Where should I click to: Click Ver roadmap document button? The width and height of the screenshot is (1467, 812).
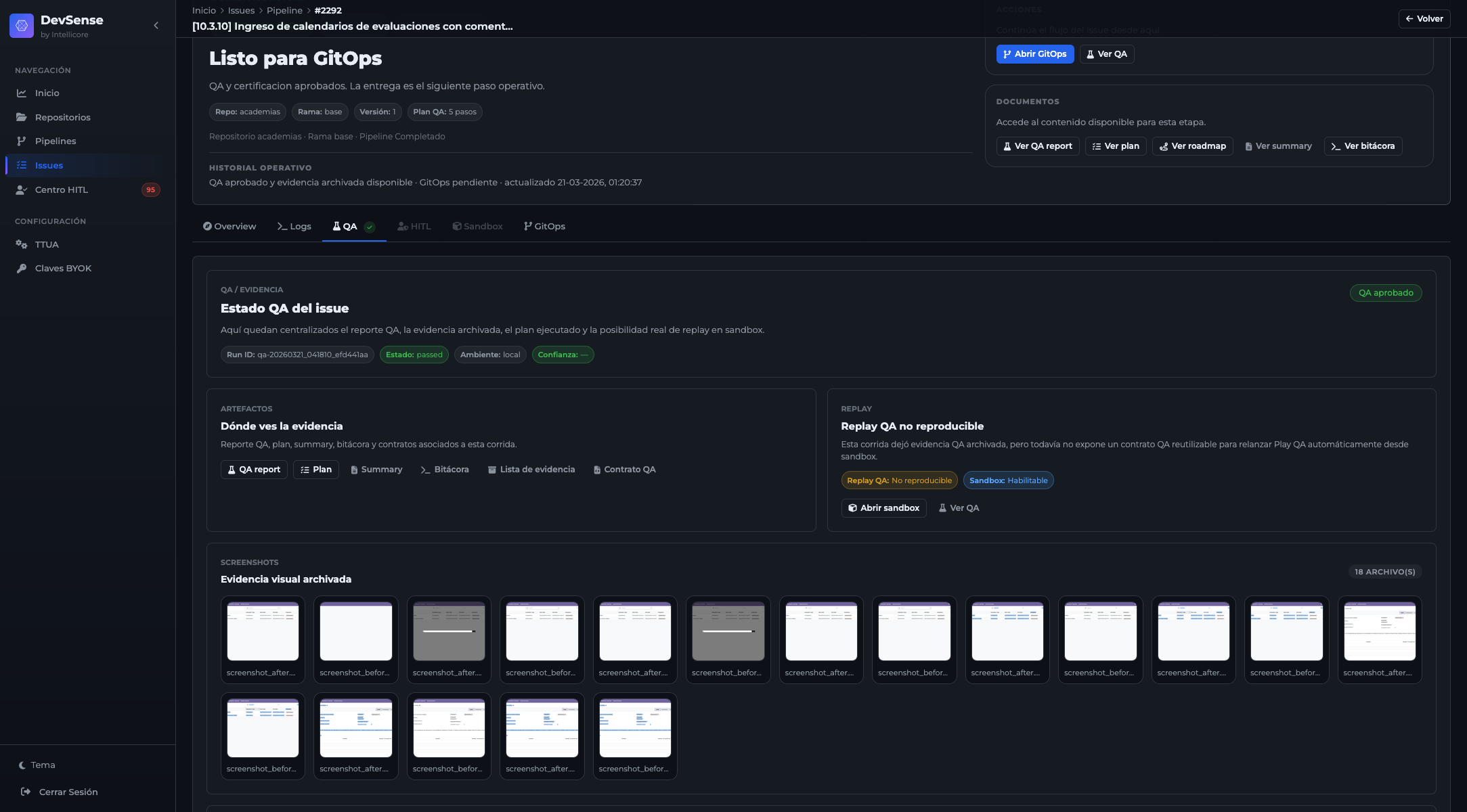click(x=1192, y=146)
